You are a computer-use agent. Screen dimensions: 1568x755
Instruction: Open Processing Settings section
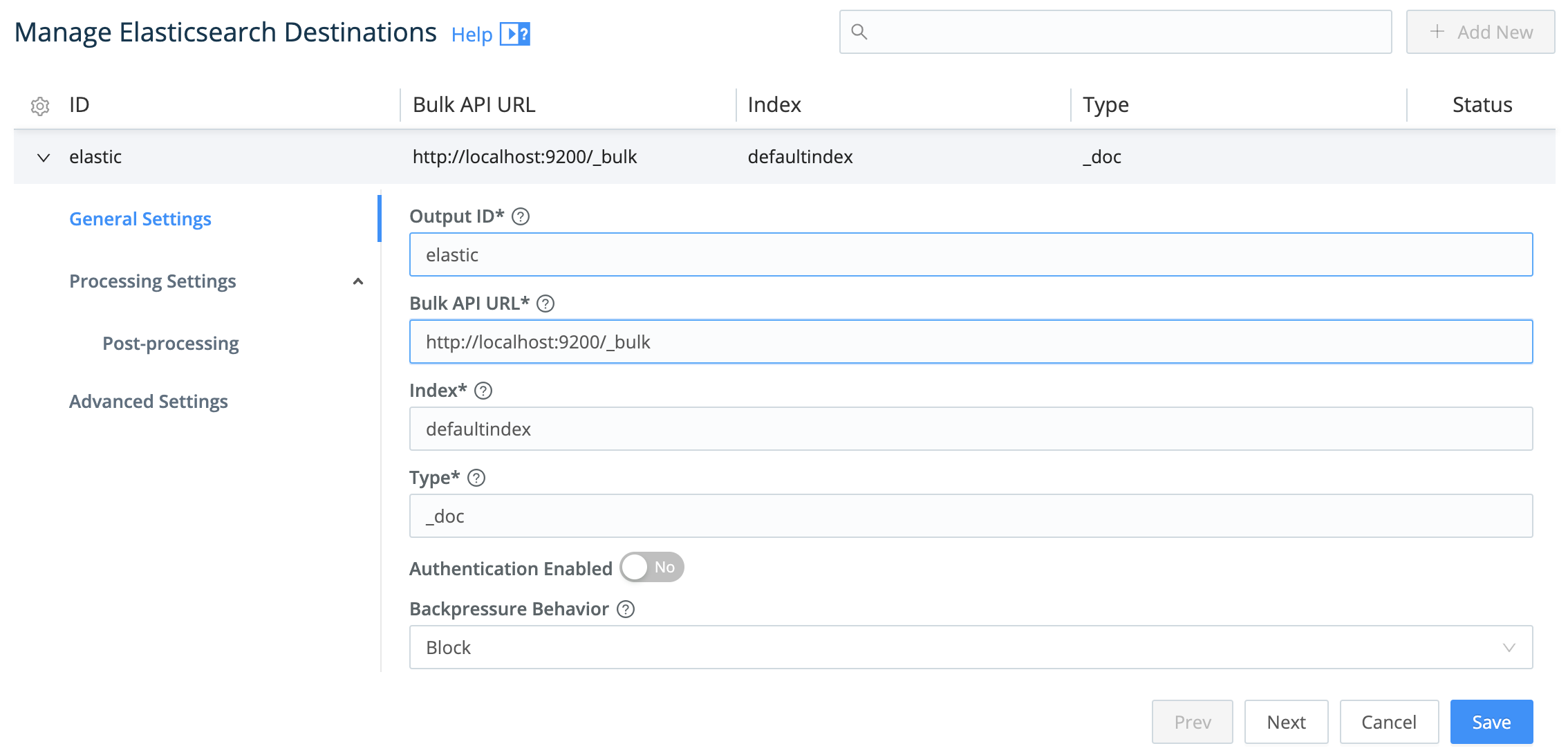point(153,281)
